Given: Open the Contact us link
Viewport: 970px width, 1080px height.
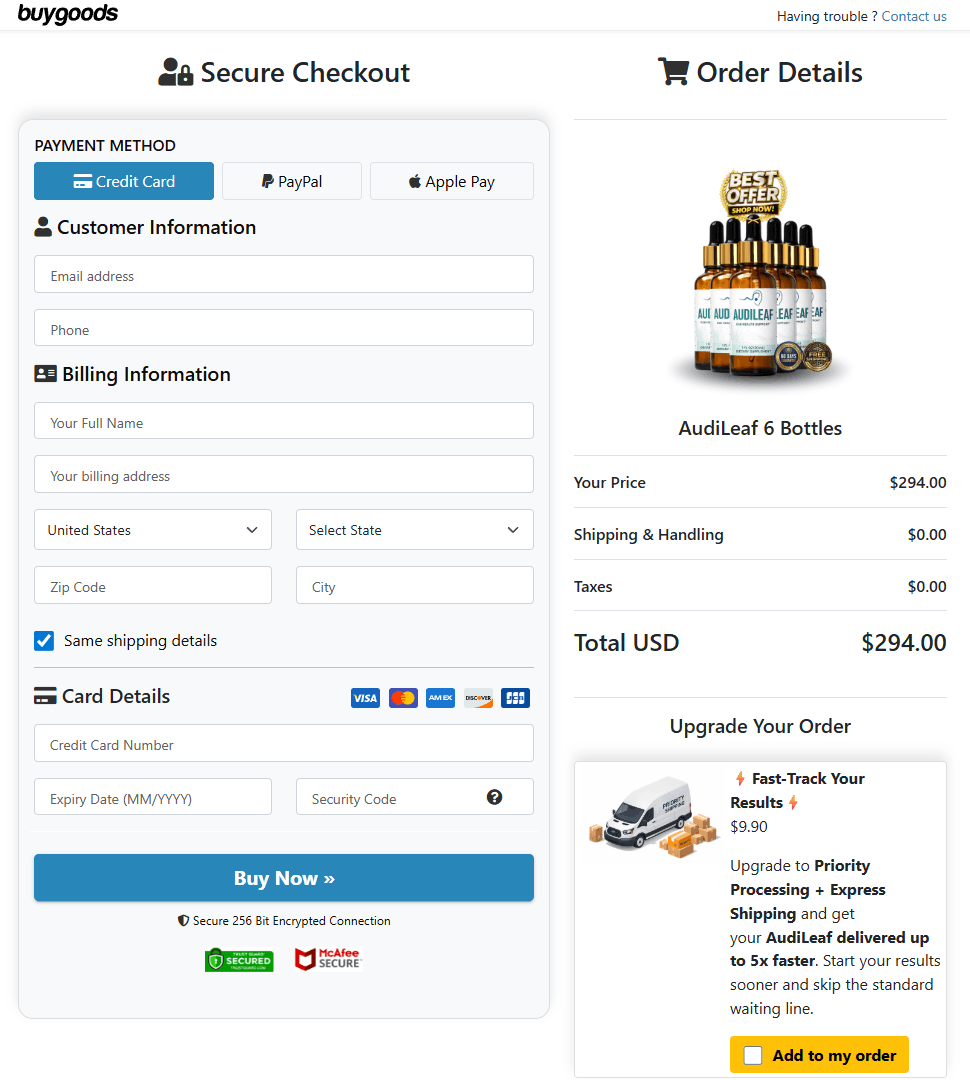Looking at the screenshot, I should coord(913,16).
